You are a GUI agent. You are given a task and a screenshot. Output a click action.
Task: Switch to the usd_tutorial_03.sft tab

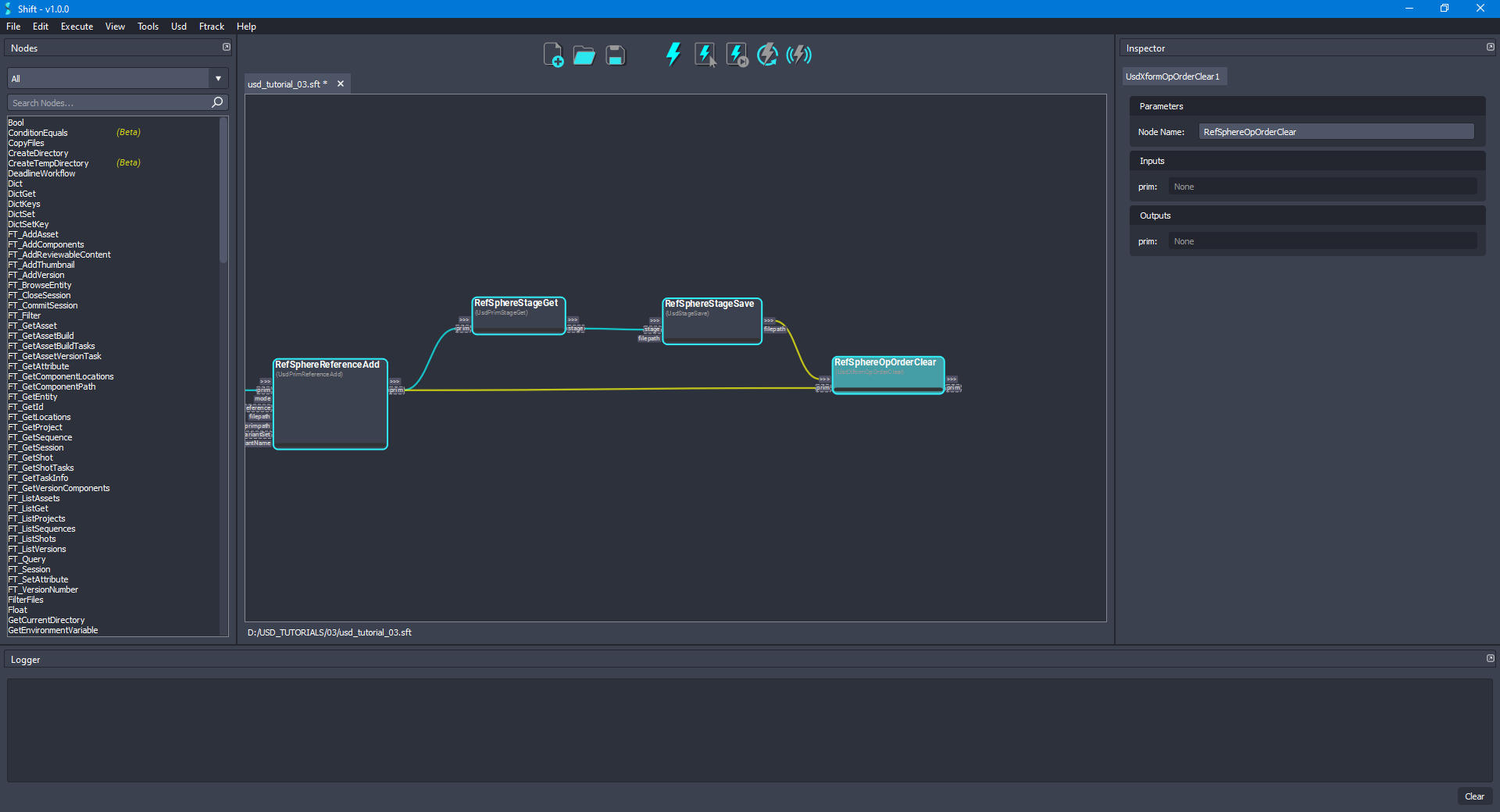click(x=287, y=84)
